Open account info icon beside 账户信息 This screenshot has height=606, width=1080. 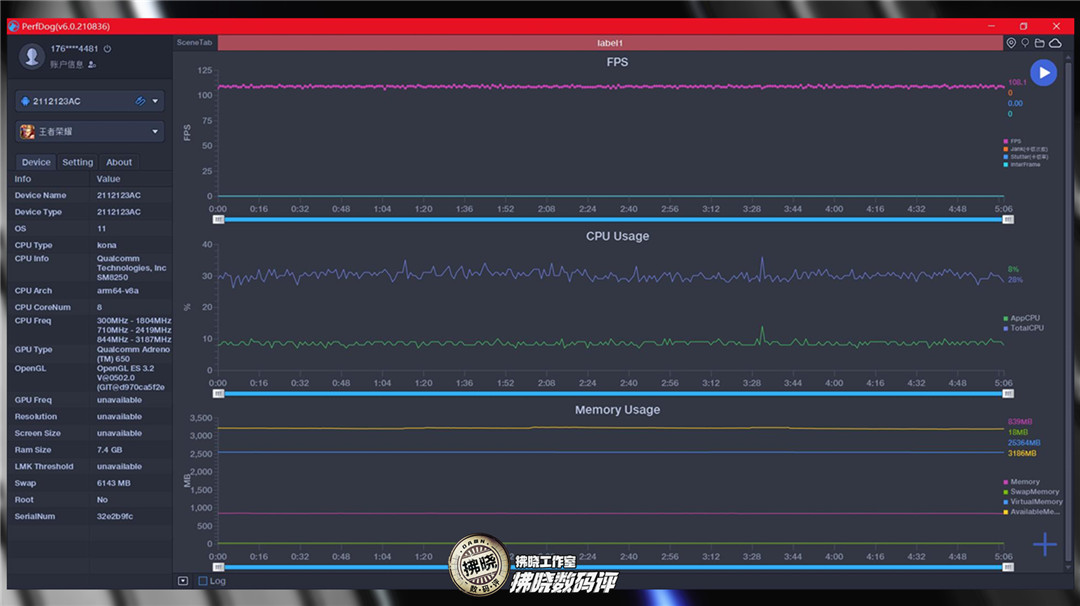[x=92, y=65]
